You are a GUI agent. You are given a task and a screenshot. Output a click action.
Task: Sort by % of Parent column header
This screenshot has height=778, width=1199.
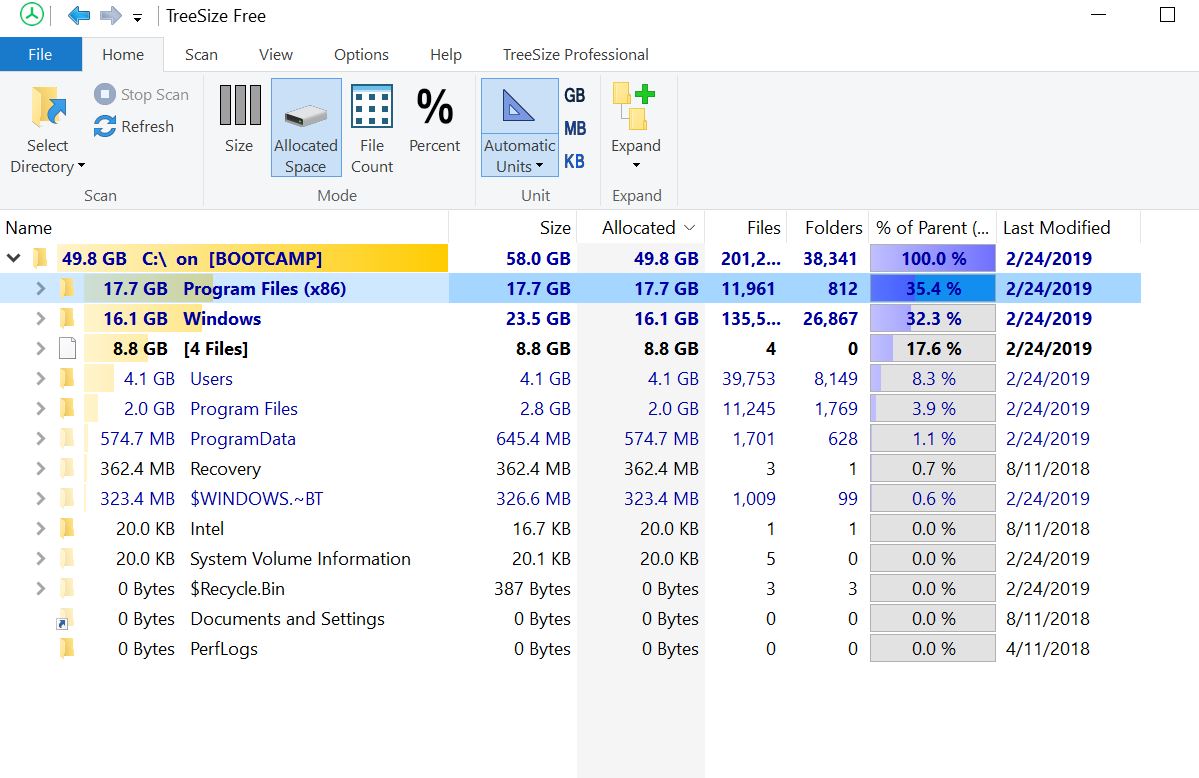coord(932,227)
